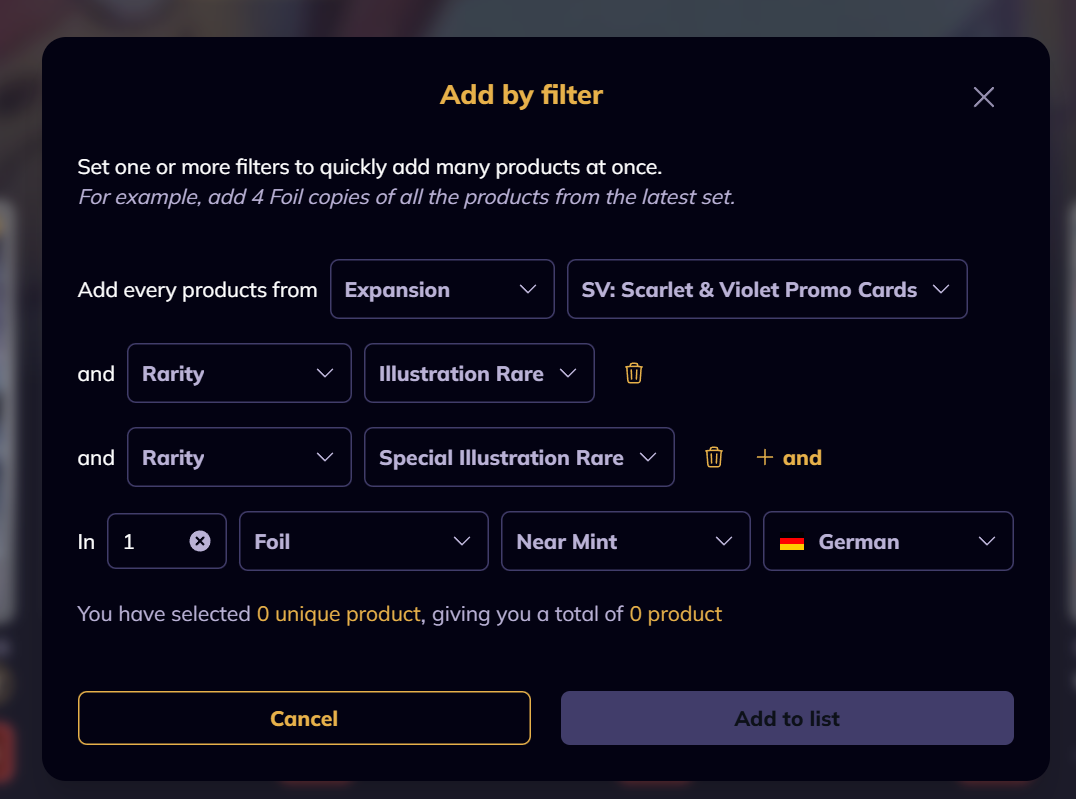Open the Illustration Rare value dropdown
The image size is (1076, 799).
[479, 373]
